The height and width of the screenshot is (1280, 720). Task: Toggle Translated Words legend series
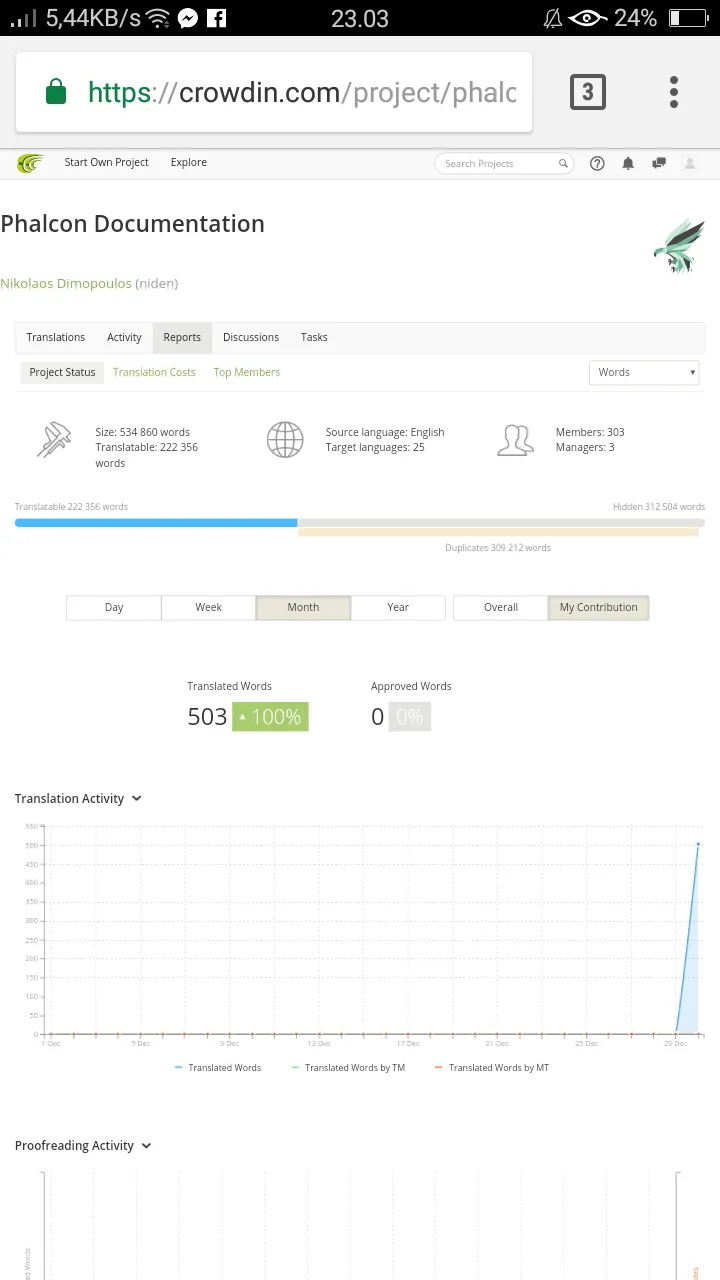(218, 1068)
